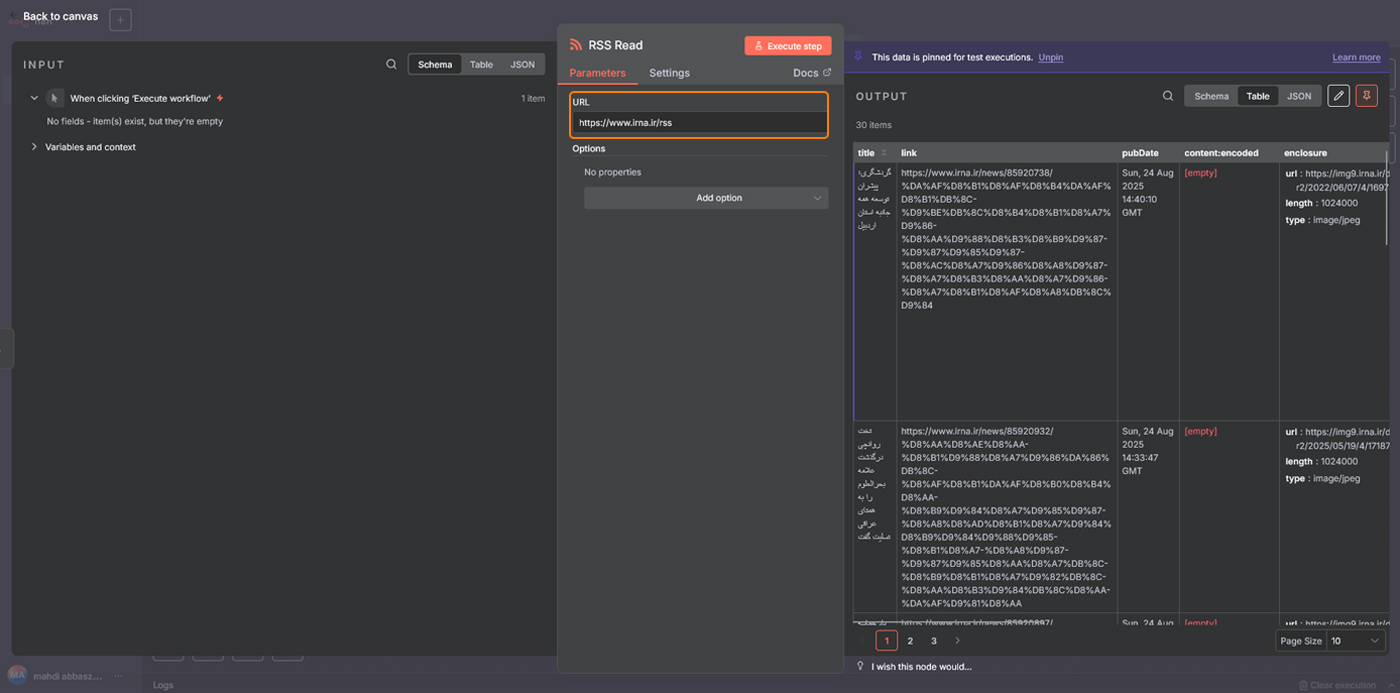Go to page 2 of output results
The image size is (1400, 693).
910,641
